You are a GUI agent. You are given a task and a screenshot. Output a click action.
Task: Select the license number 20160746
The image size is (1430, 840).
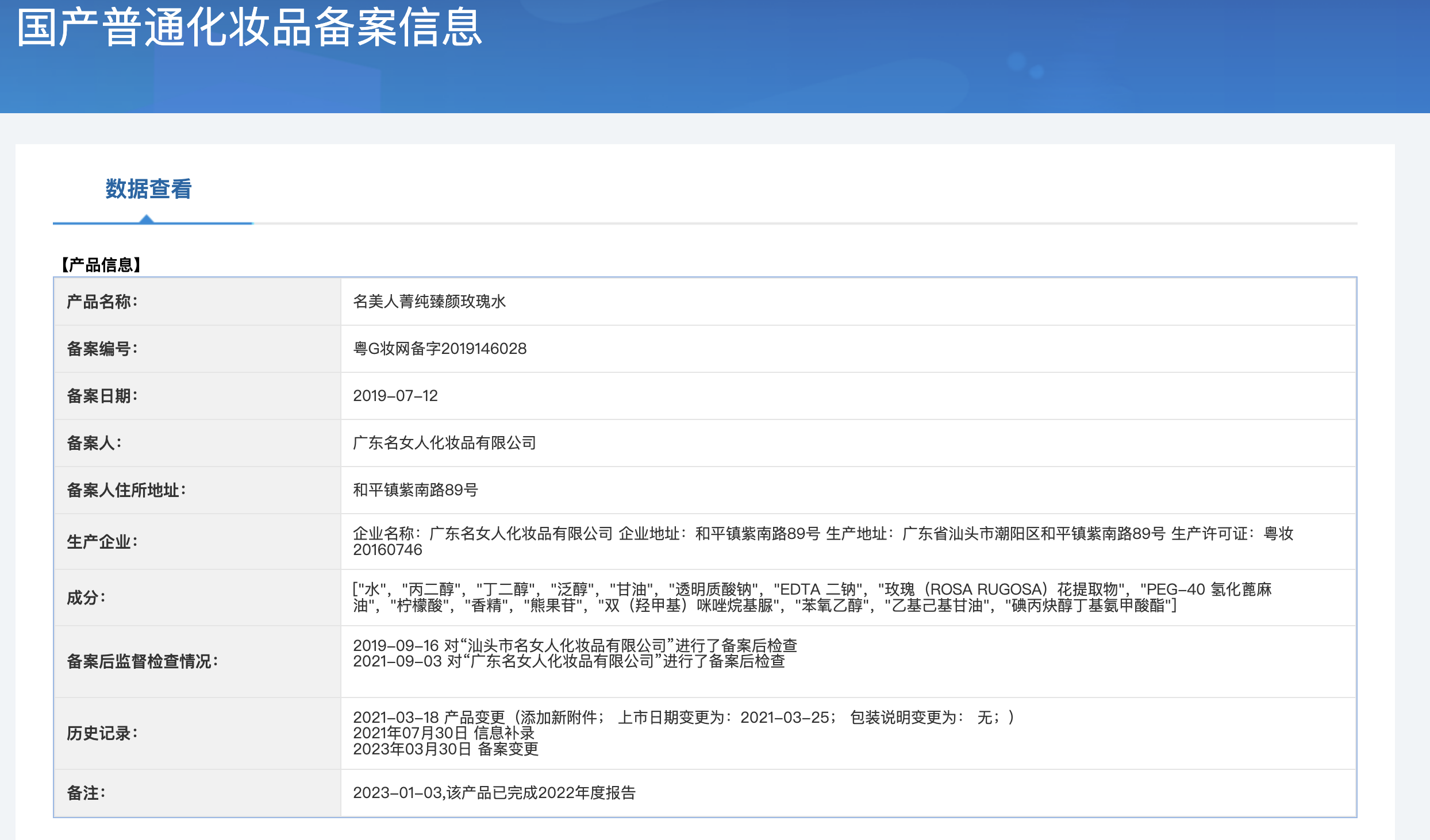click(387, 550)
